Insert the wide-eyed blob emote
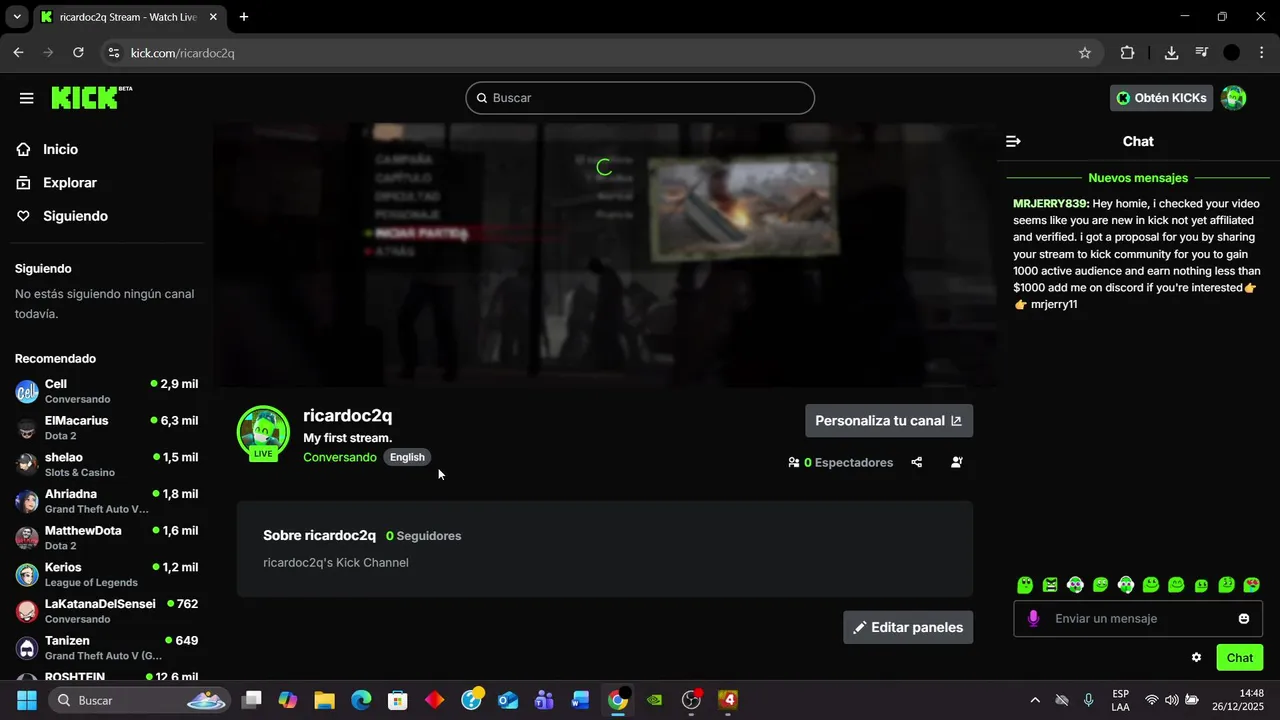This screenshot has height=720, width=1280. point(1025,585)
